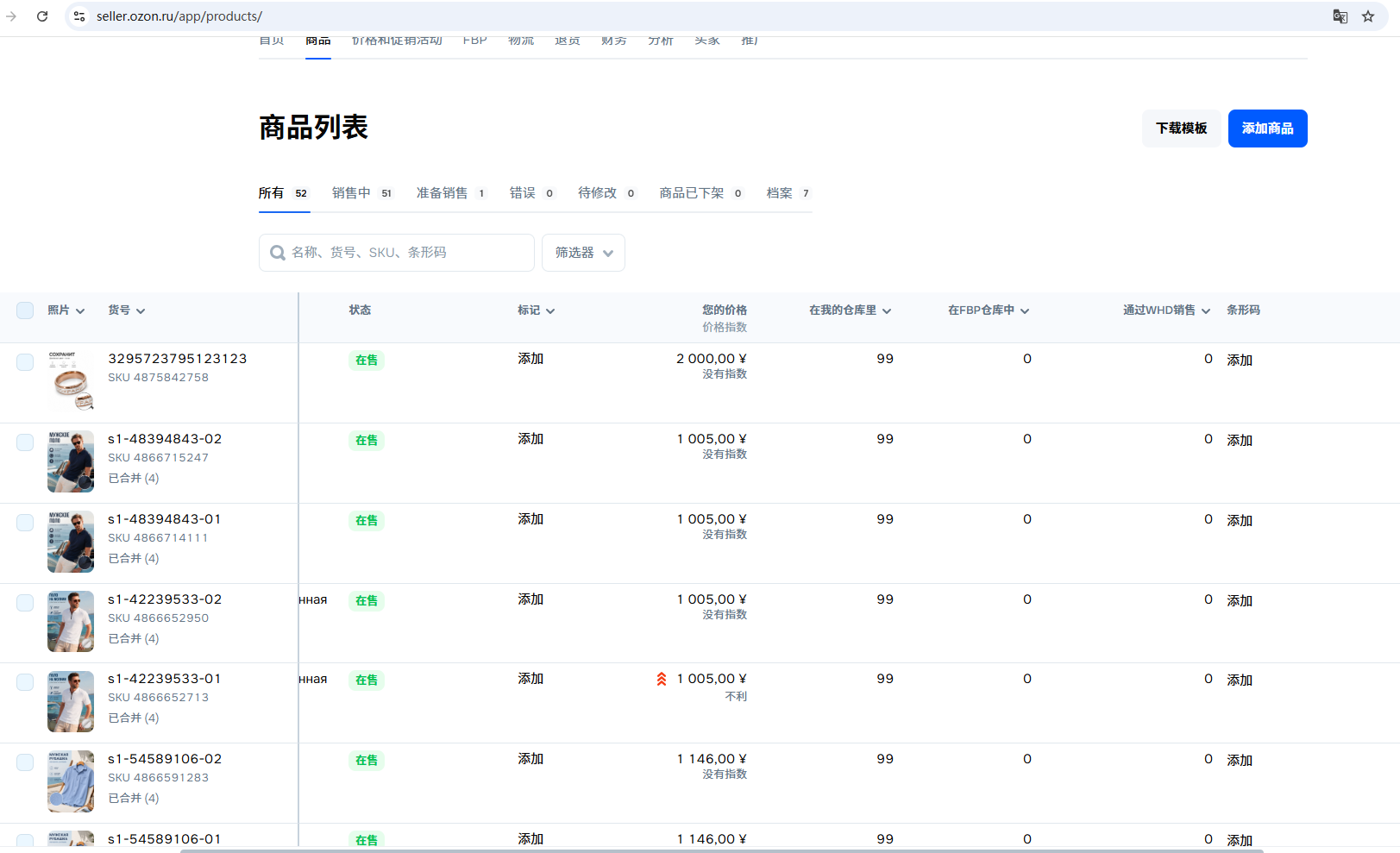Image resolution: width=1400 pixels, height=853 pixels.
Task: Open thumbnail of product s1-42239533-01
Action: (71, 701)
